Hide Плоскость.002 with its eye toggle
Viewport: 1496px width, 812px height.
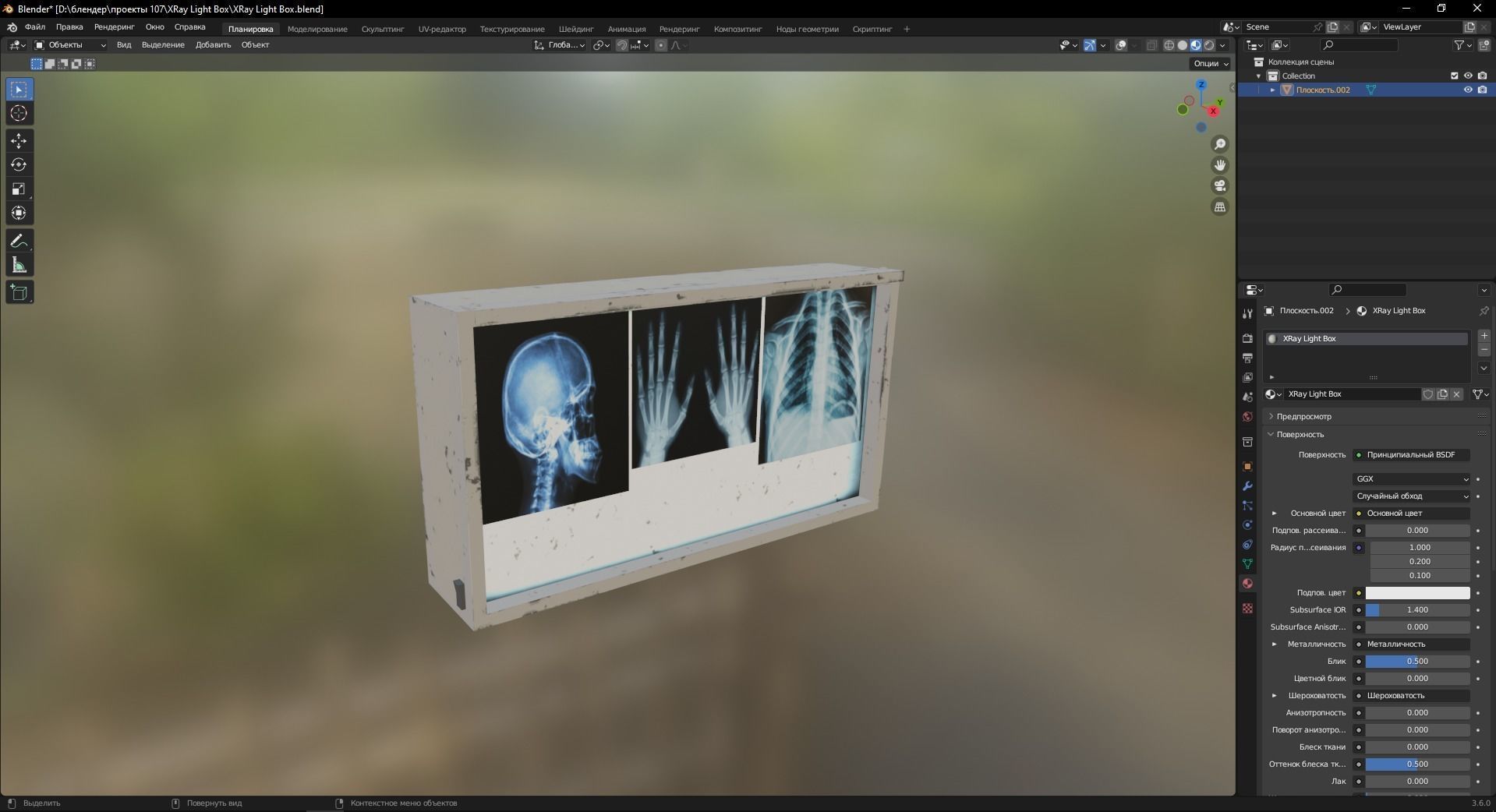[1469, 90]
